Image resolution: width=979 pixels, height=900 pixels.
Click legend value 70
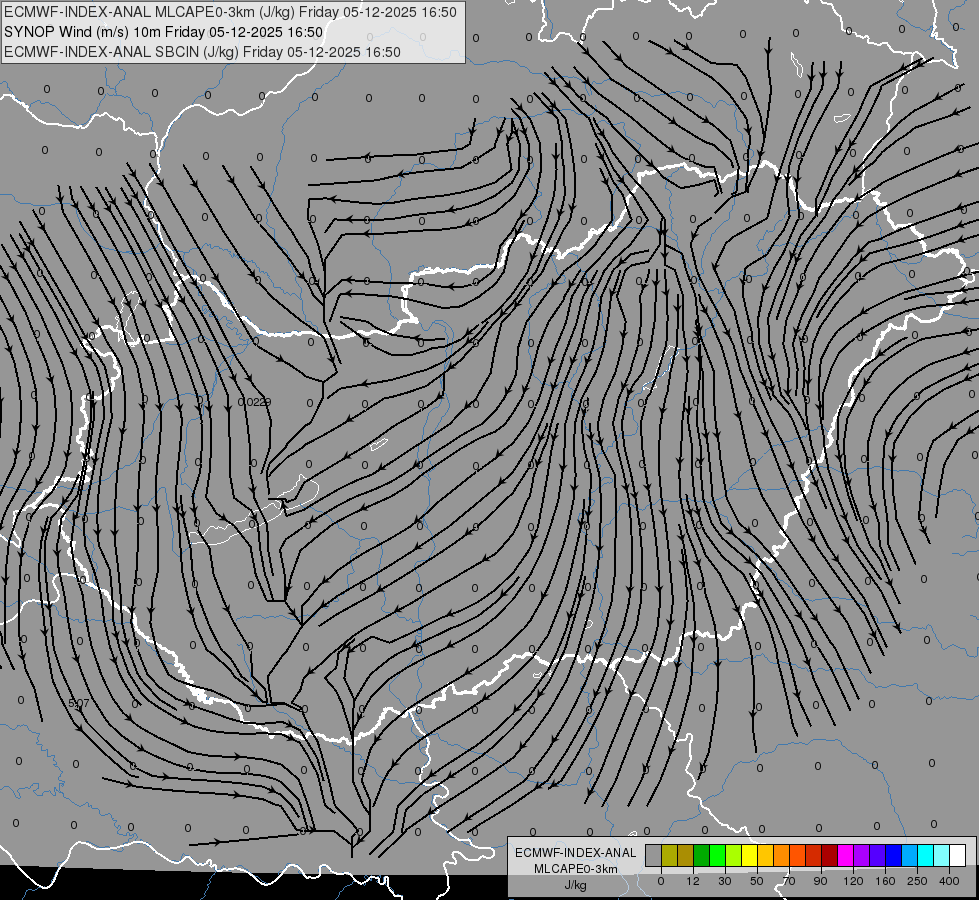tap(789, 881)
